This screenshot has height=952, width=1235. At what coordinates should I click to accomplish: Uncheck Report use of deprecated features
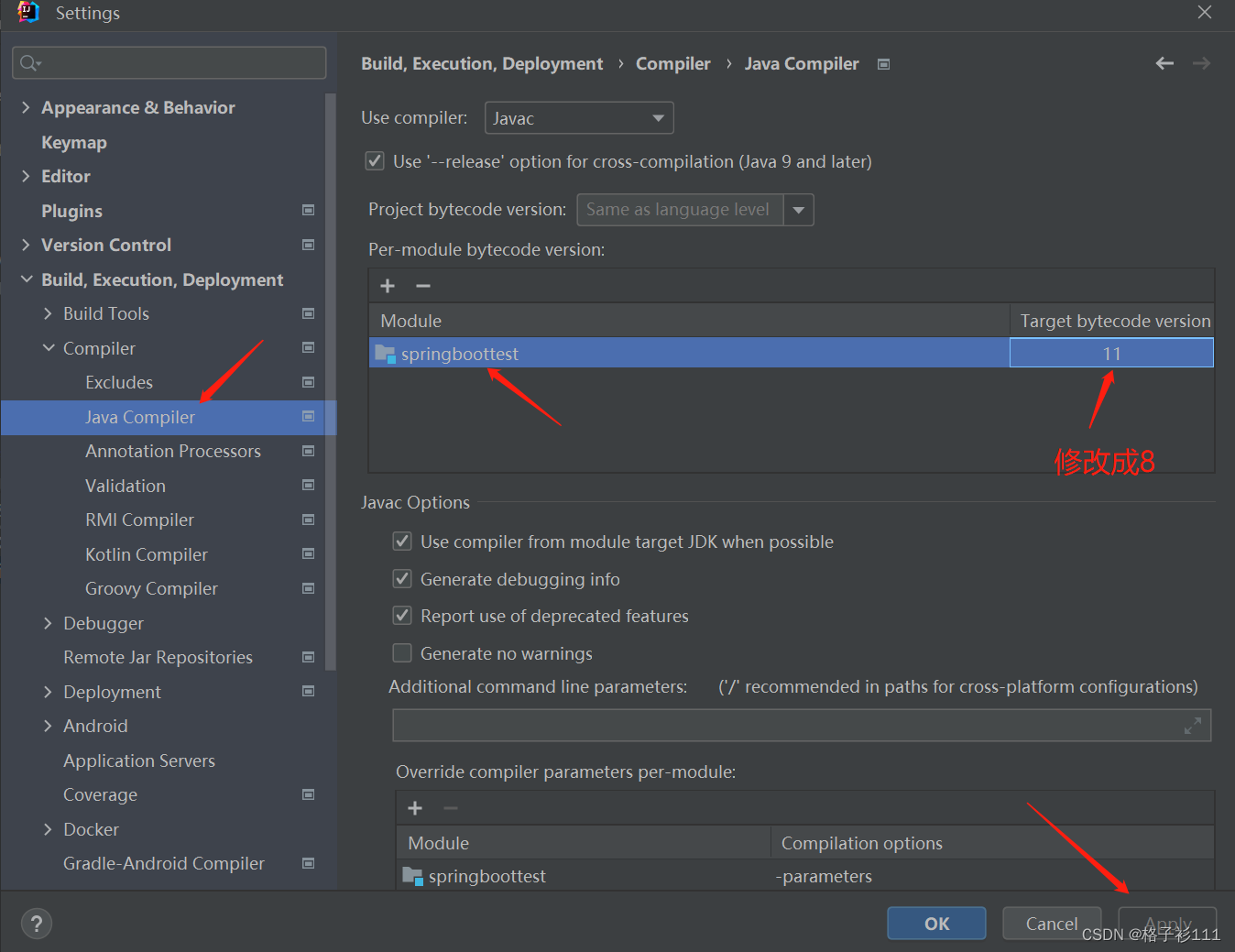pyautogui.click(x=402, y=616)
